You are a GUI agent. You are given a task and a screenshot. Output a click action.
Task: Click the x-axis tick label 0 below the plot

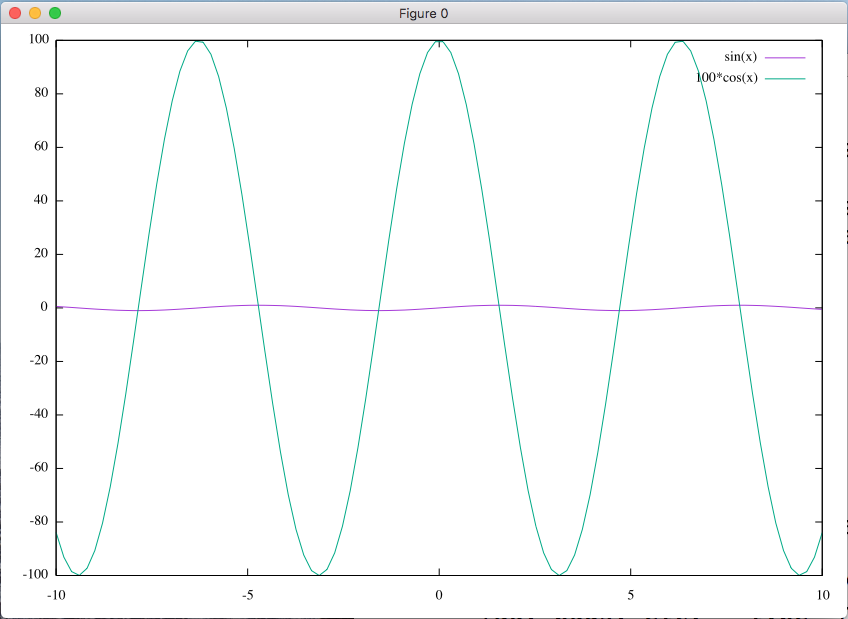pos(439,595)
